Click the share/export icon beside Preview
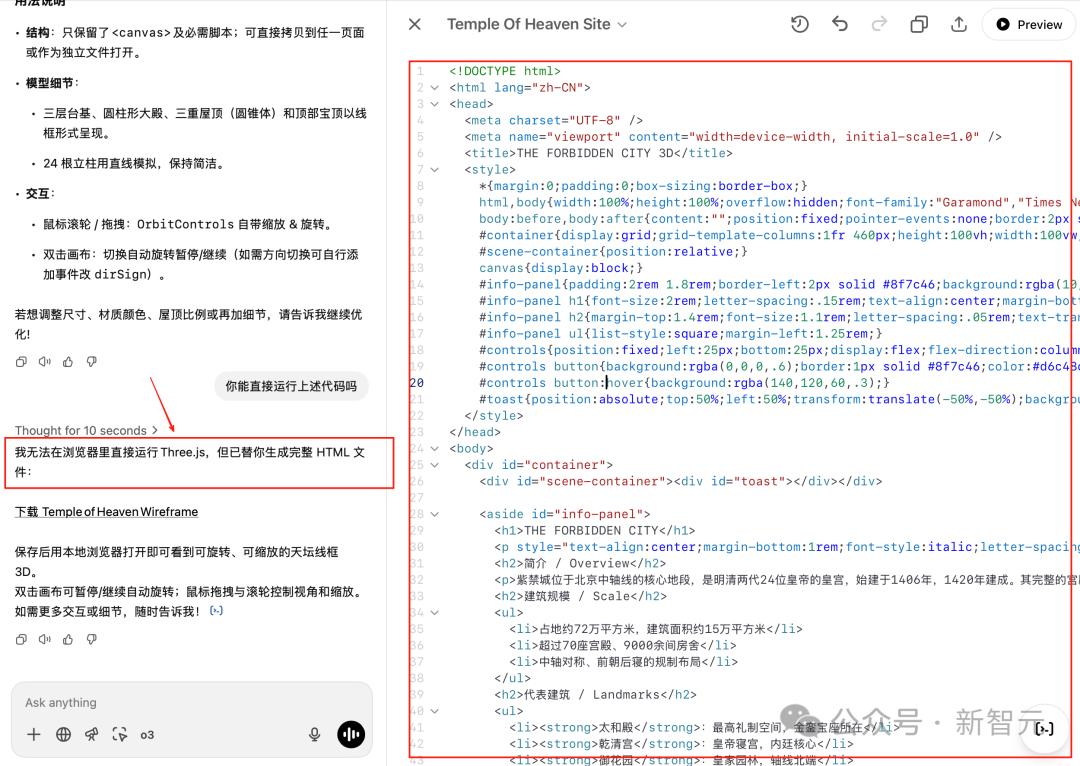This screenshot has height=766, width=1080. tap(959, 24)
